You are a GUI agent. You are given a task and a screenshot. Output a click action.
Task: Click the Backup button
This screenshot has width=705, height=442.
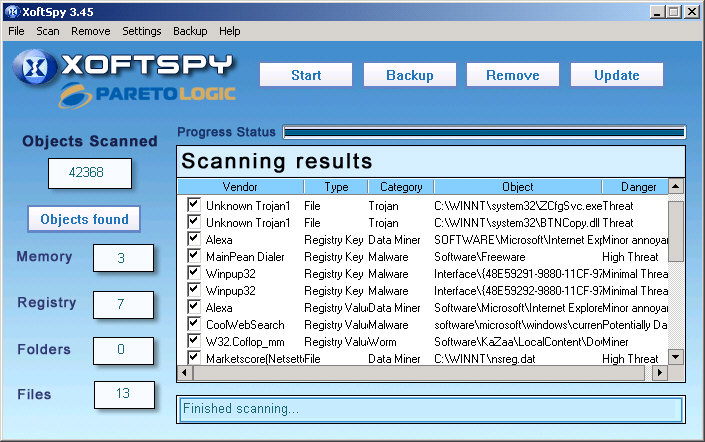[410, 75]
